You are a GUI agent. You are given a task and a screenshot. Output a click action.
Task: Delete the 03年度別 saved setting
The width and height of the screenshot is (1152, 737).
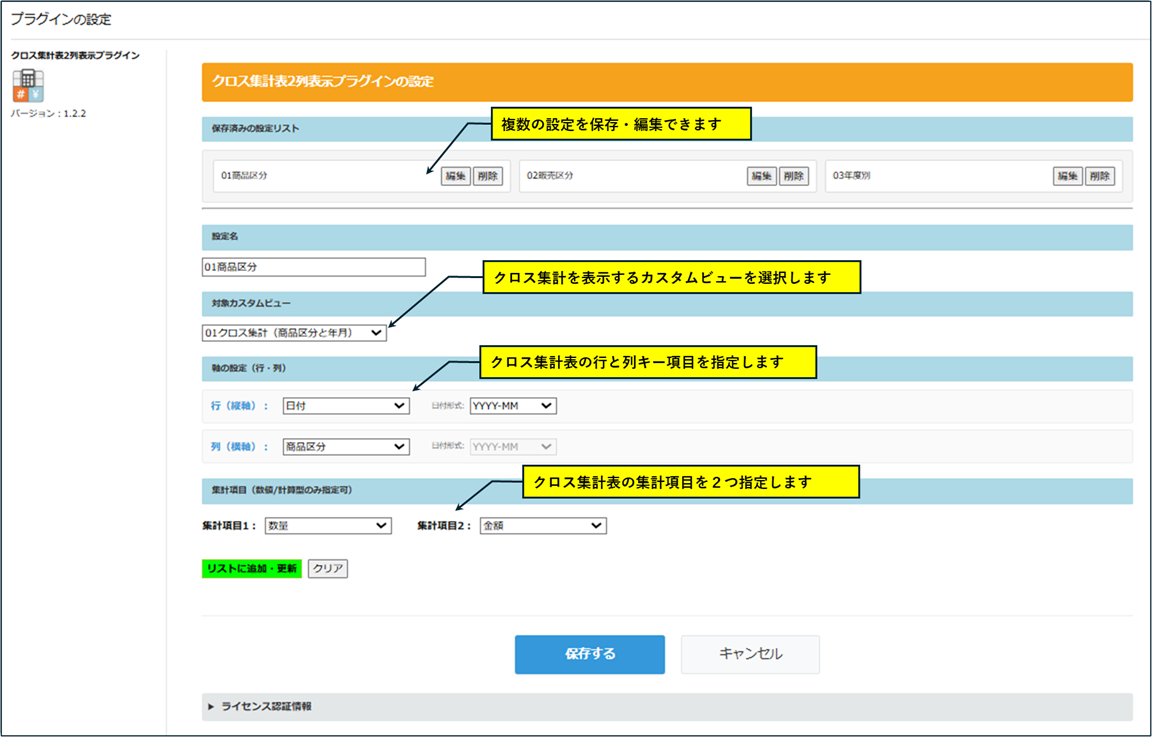click(1099, 176)
